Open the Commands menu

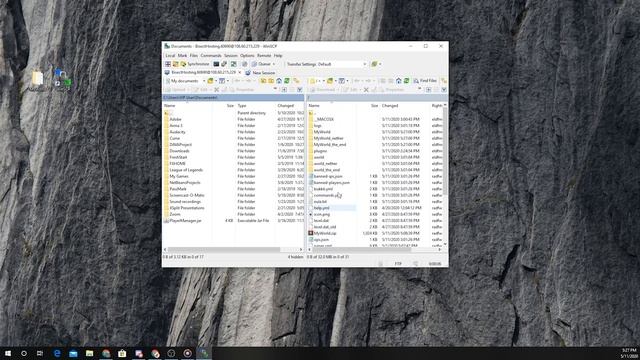pos(211,56)
